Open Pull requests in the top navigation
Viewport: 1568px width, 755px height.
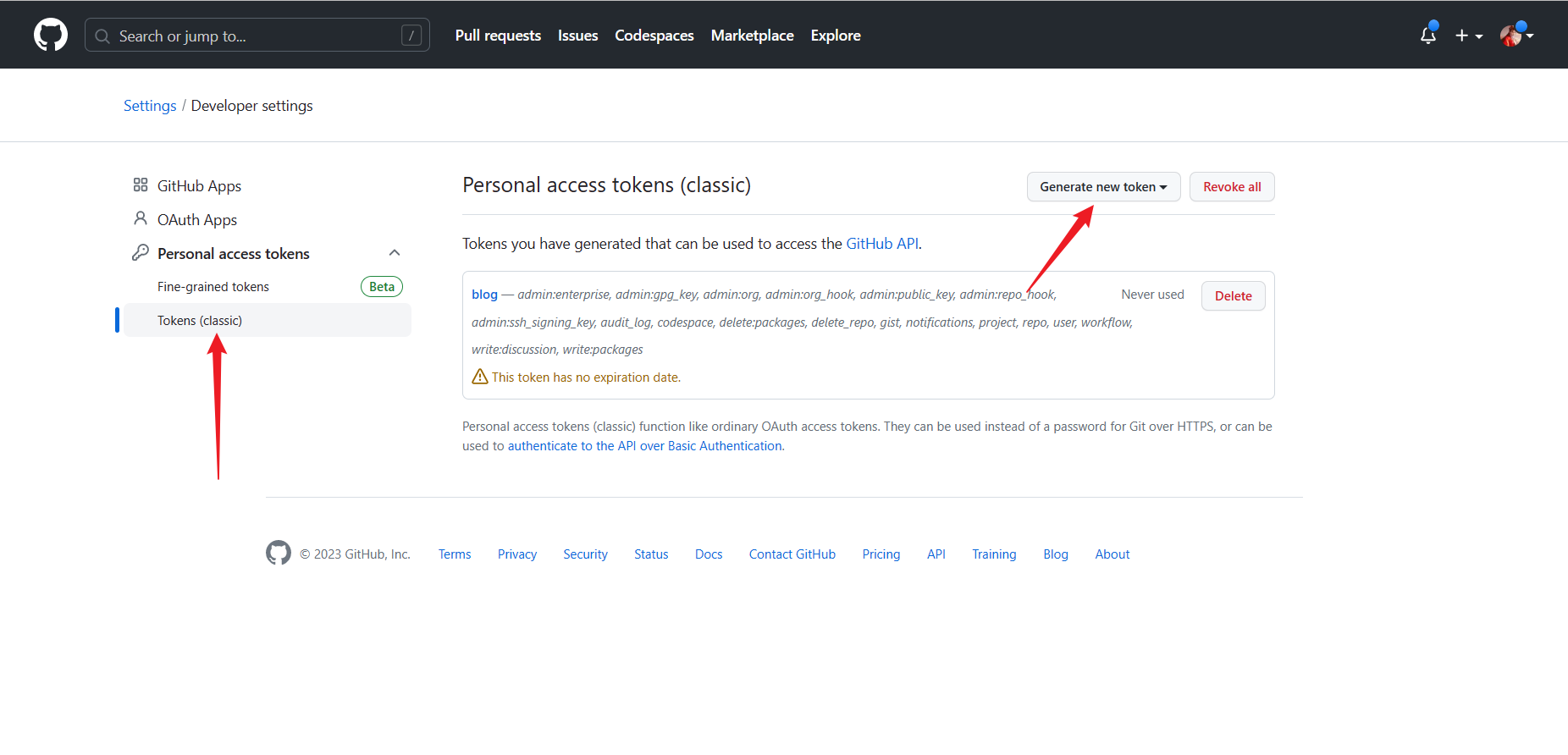pos(498,36)
